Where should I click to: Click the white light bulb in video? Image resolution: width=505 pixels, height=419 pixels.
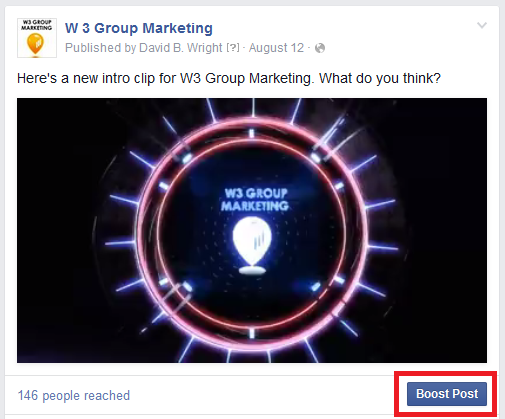click(252, 245)
